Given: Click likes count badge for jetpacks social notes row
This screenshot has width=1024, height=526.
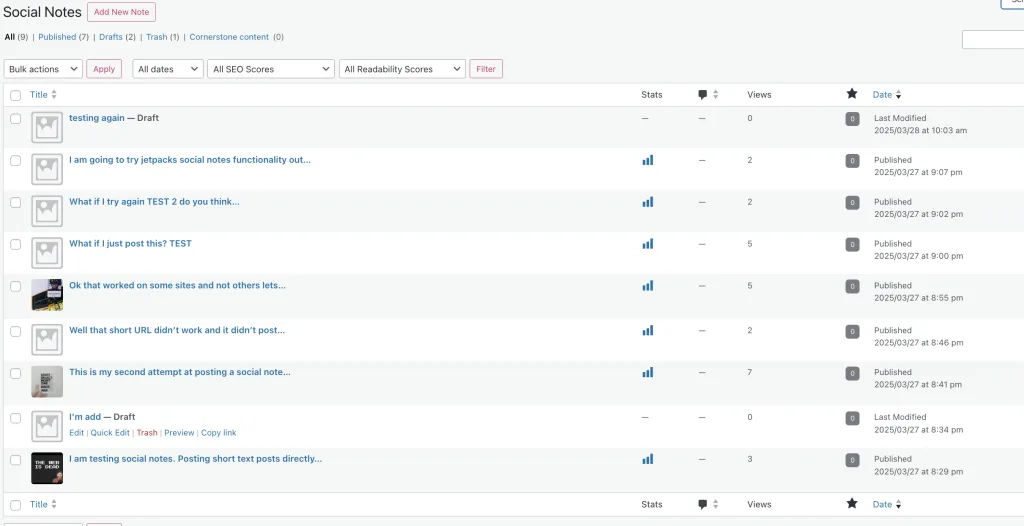Looking at the screenshot, I should pyautogui.click(x=852, y=161).
